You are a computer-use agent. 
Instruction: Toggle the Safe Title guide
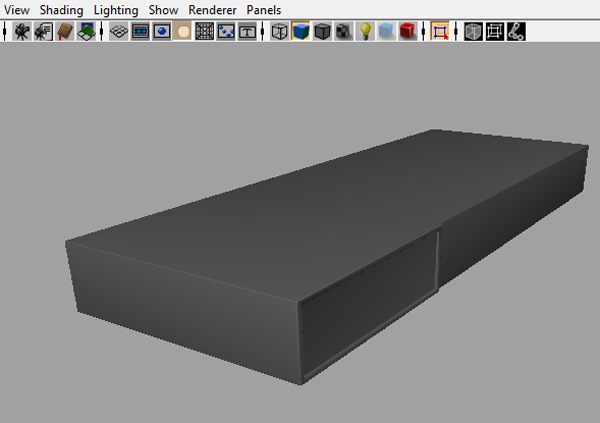click(x=247, y=31)
